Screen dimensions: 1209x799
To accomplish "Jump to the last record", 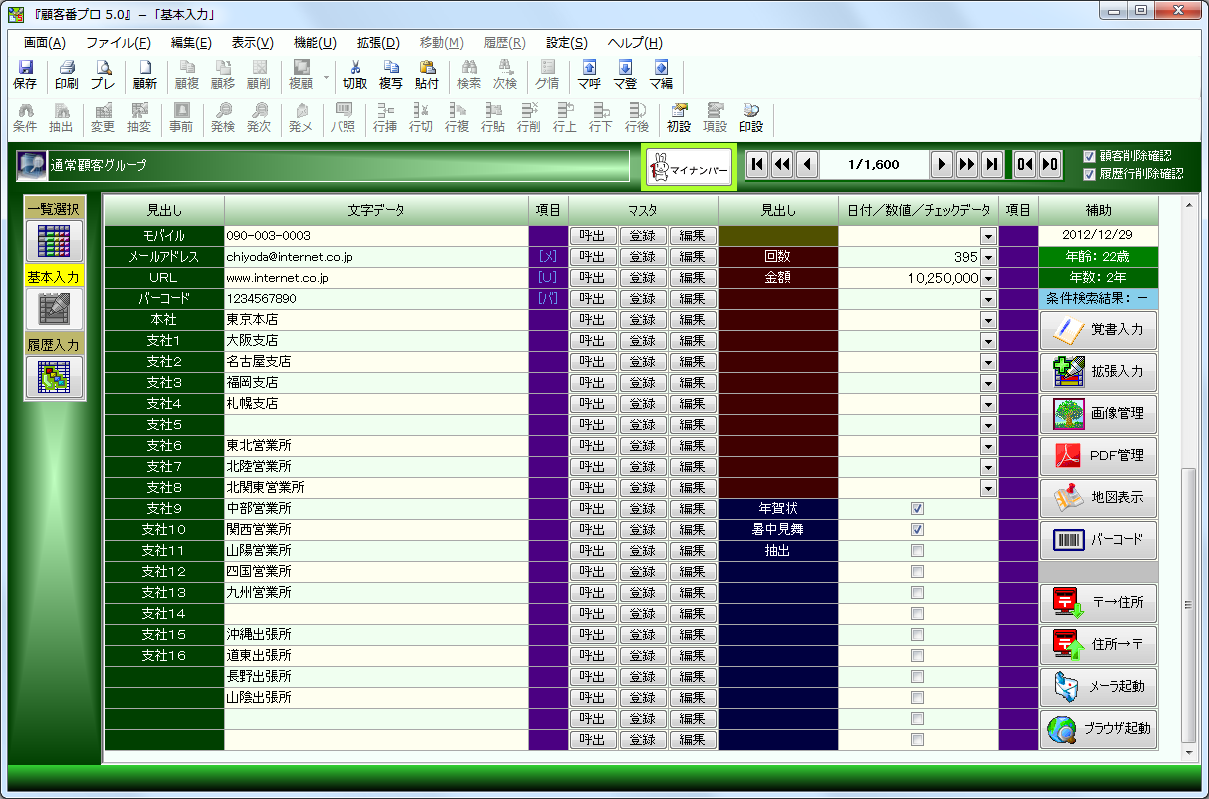I will click(x=991, y=165).
